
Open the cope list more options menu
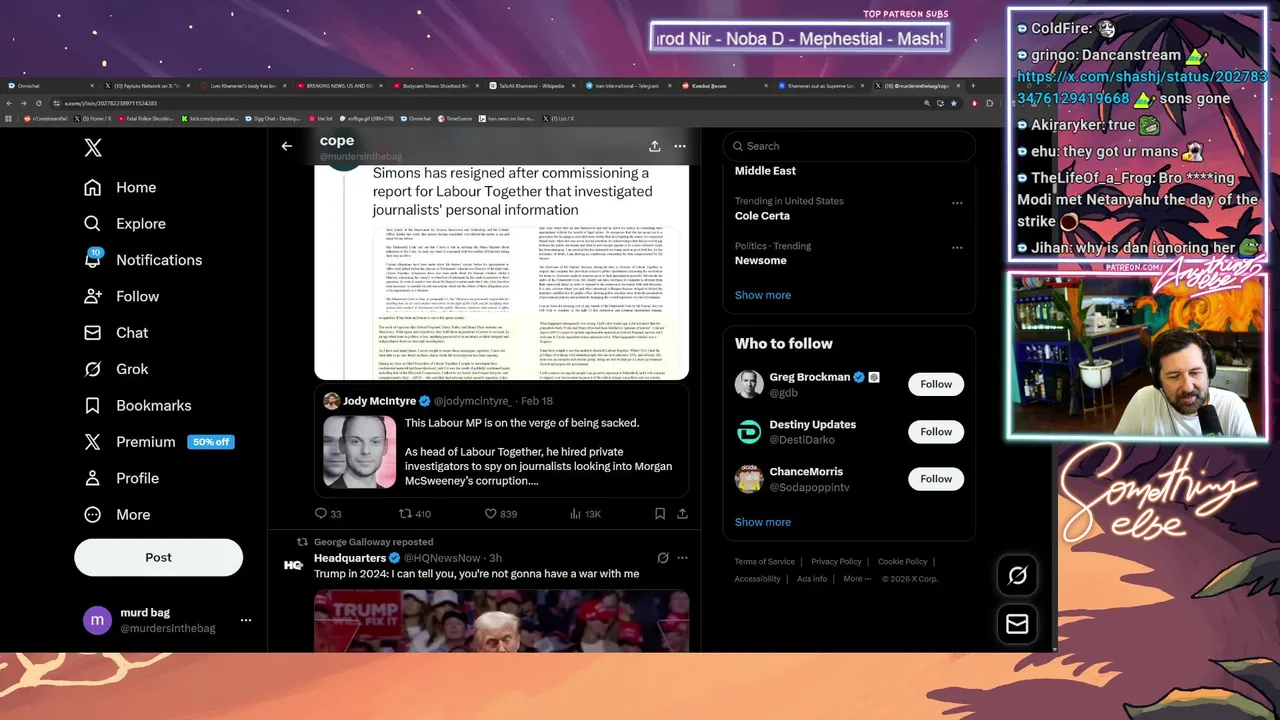pyautogui.click(x=680, y=146)
